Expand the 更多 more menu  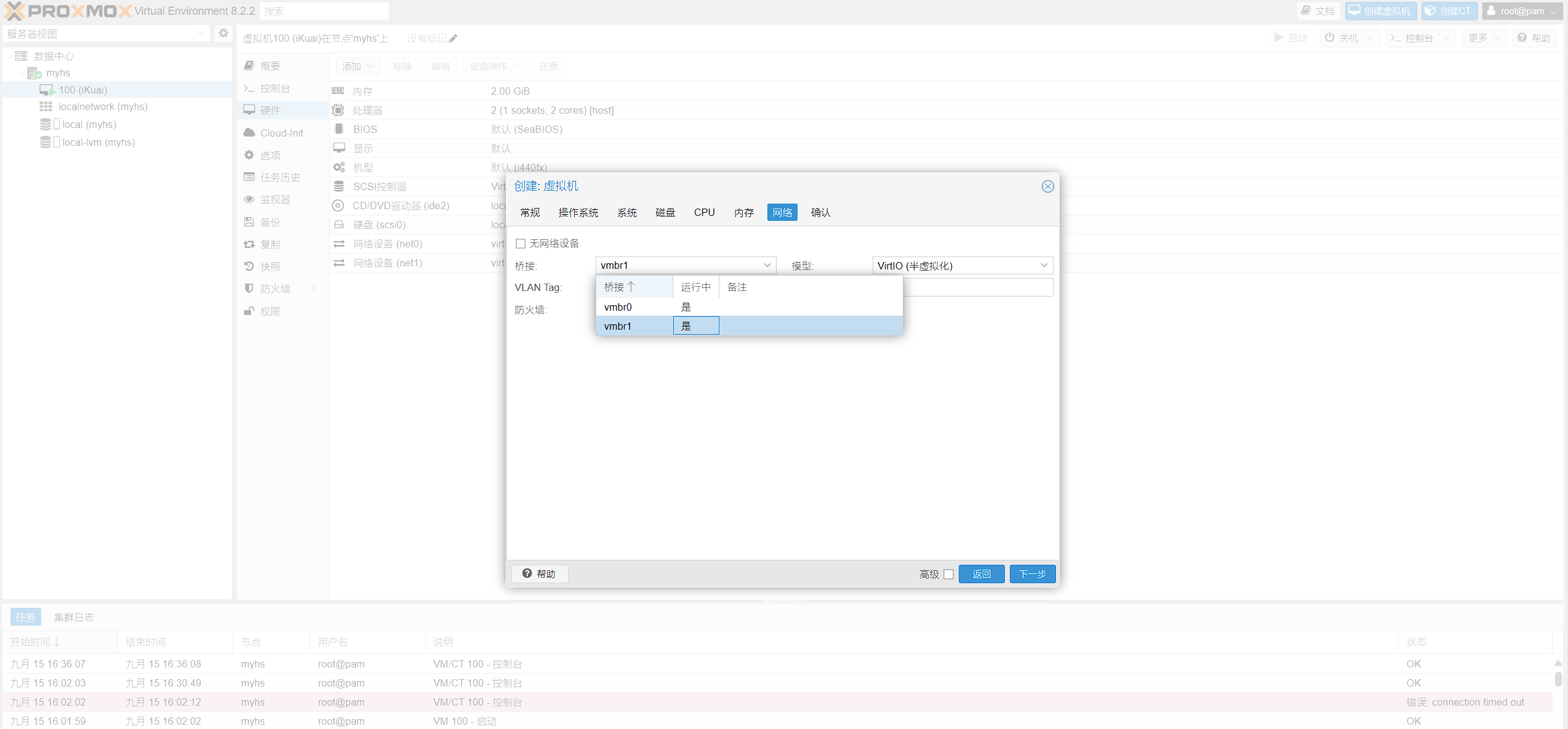(x=1484, y=38)
